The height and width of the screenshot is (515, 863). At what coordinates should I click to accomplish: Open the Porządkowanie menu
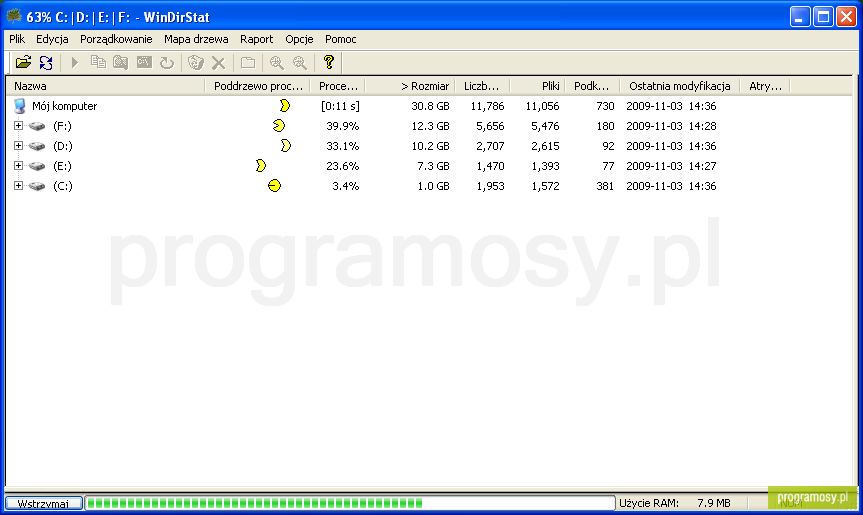coord(116,39)
